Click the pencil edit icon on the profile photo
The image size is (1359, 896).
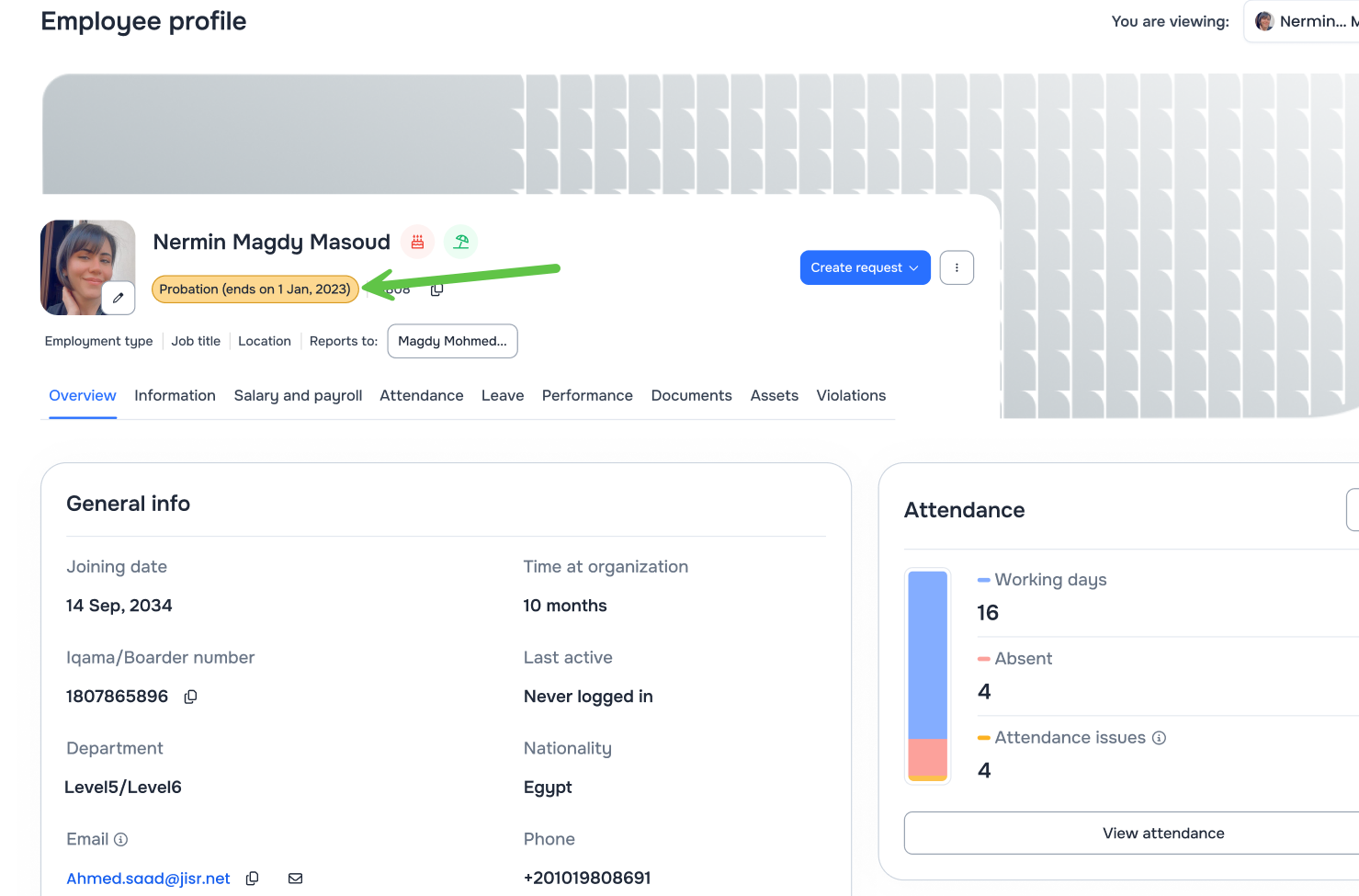[x=119, y=297]
